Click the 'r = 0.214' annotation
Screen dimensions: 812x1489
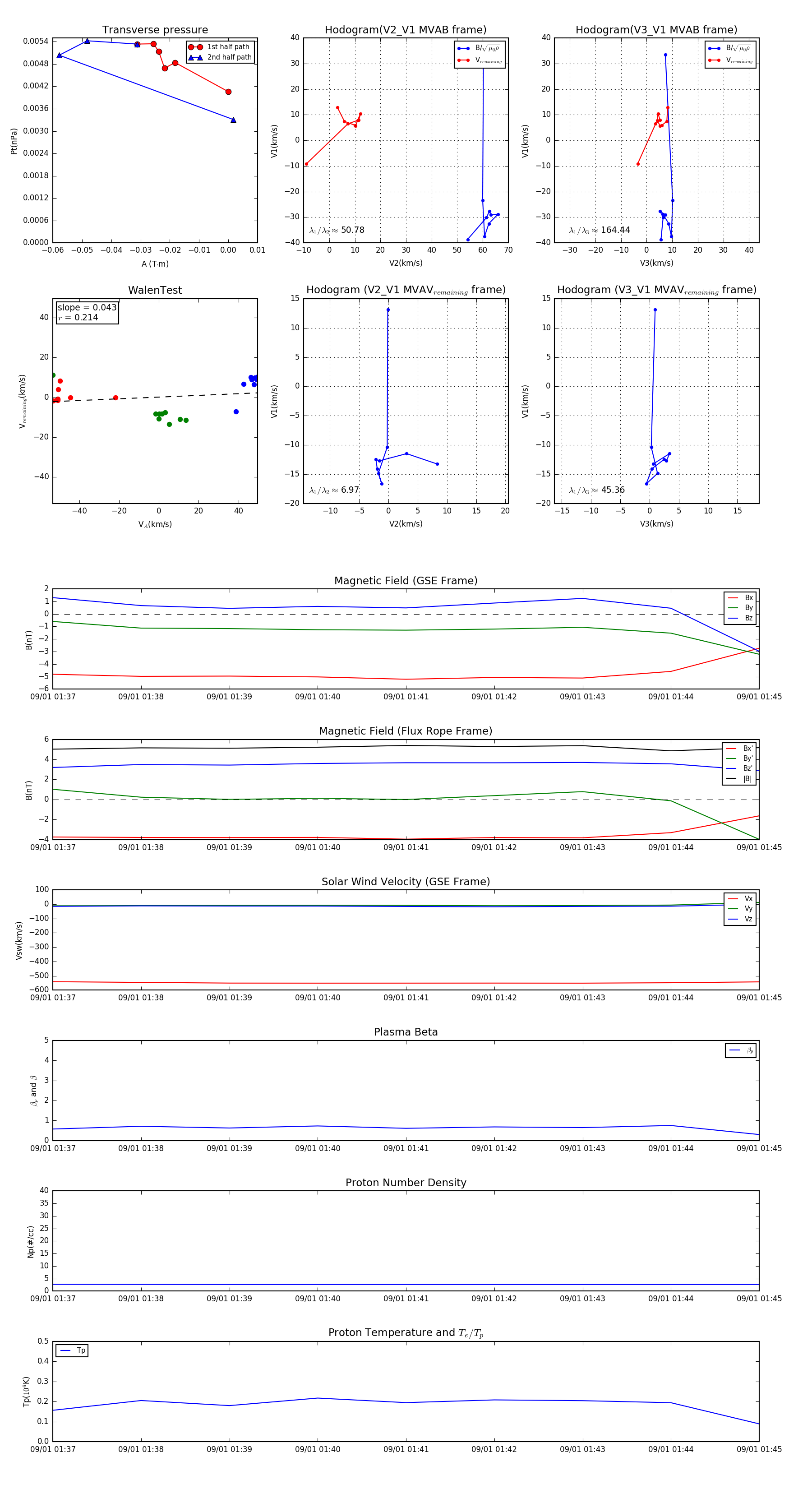(x=78, y=317)
